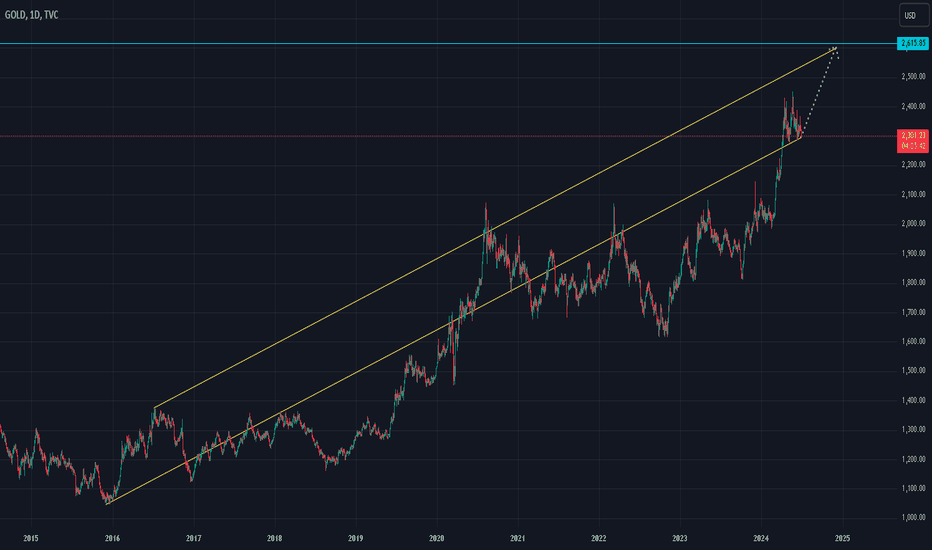Click the 2025 label on time axis
This screenshot has width=932, height=550.
click(842, 539)
